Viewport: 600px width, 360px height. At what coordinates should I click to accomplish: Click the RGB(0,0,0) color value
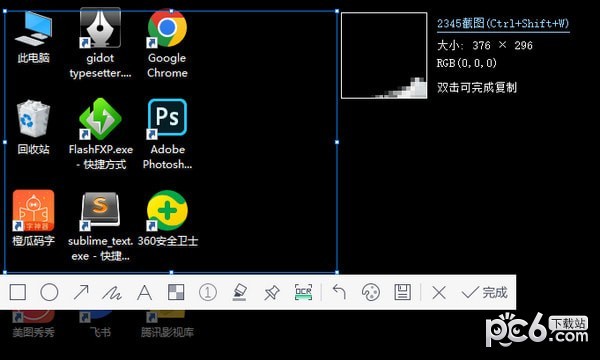(x=467, y=63)
